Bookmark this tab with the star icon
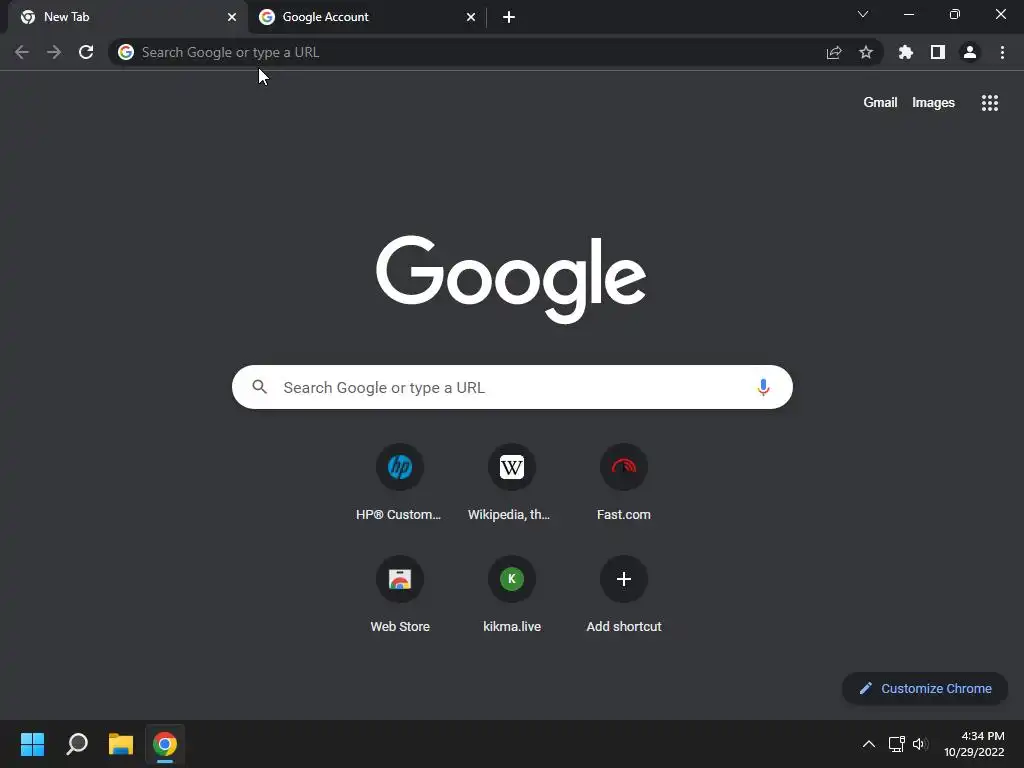 tap(866, 52)
